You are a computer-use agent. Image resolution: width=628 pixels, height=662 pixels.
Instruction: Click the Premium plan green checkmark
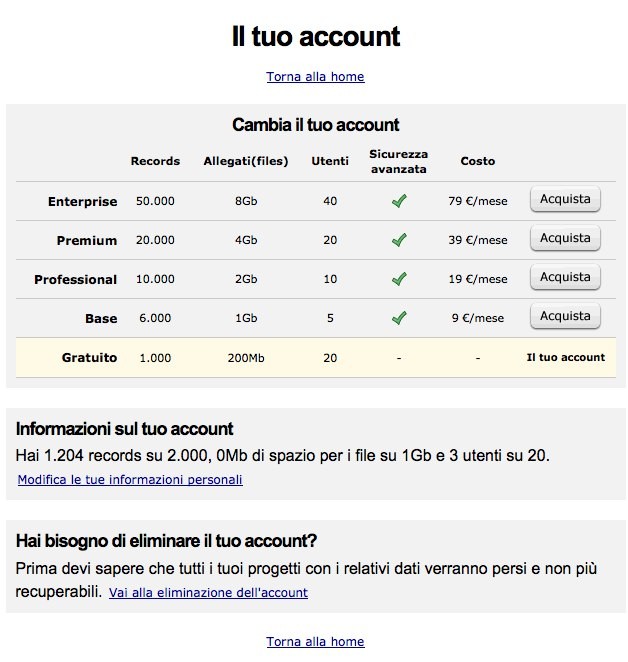[399, 240]
